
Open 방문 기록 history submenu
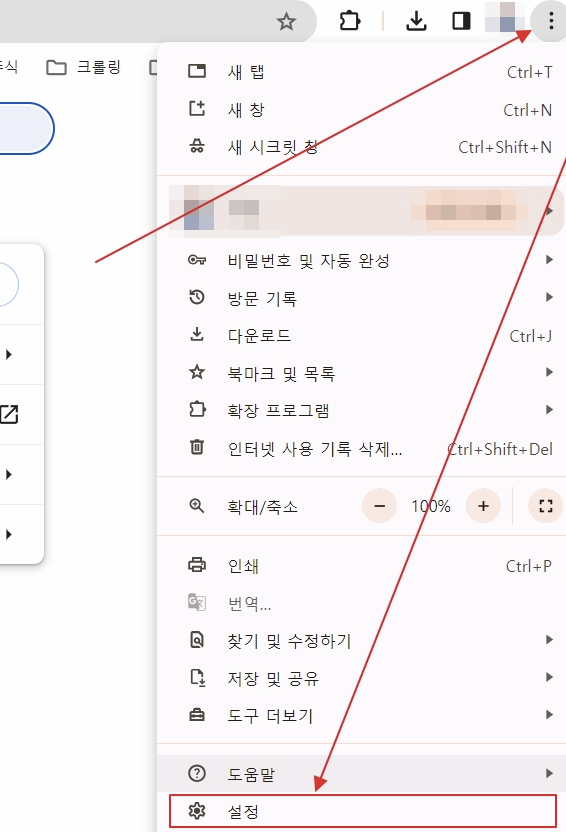tap(362, 298)
